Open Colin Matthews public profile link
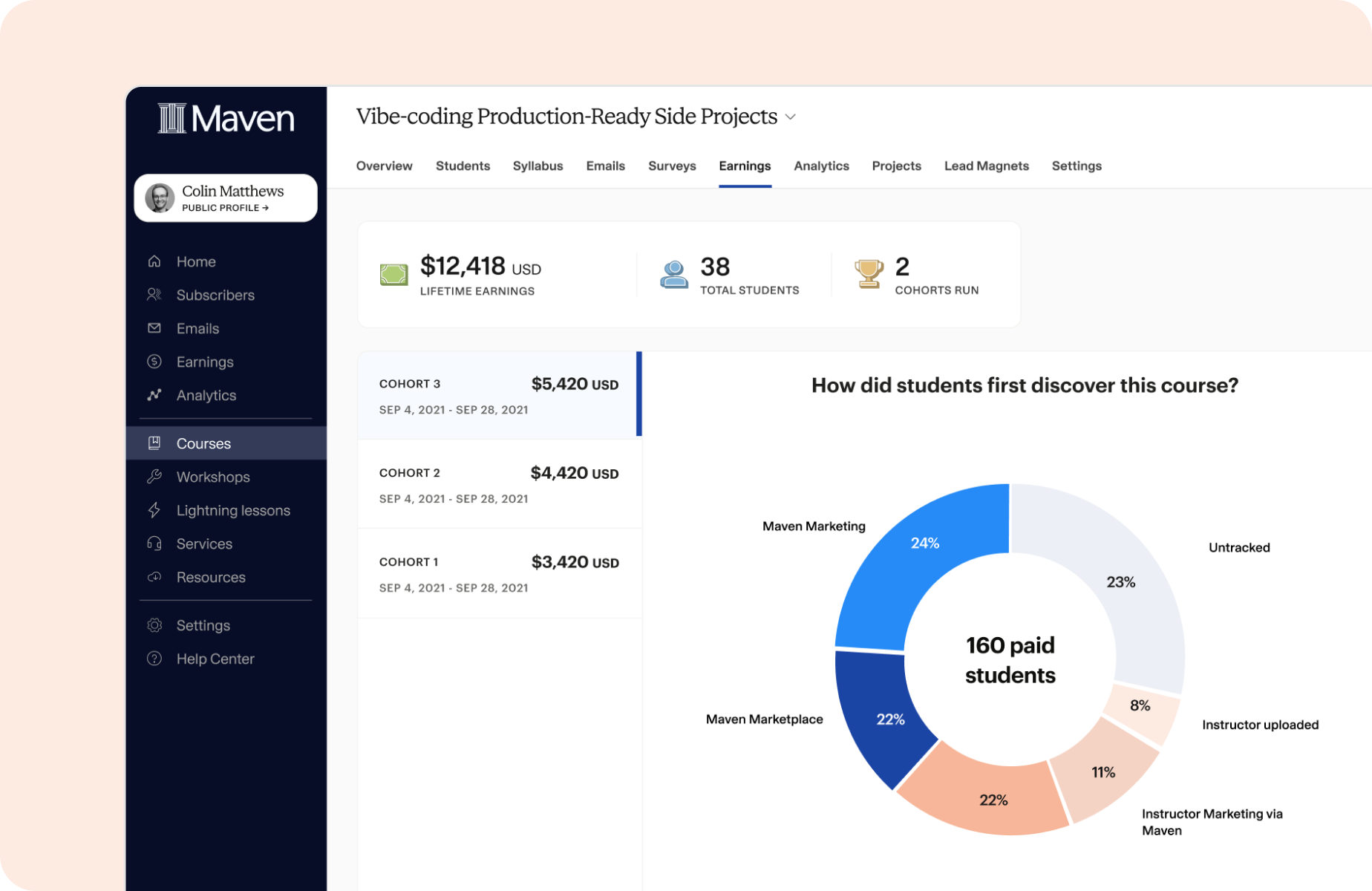Viewport: 1372px width, 891px height. click(225, 208)
